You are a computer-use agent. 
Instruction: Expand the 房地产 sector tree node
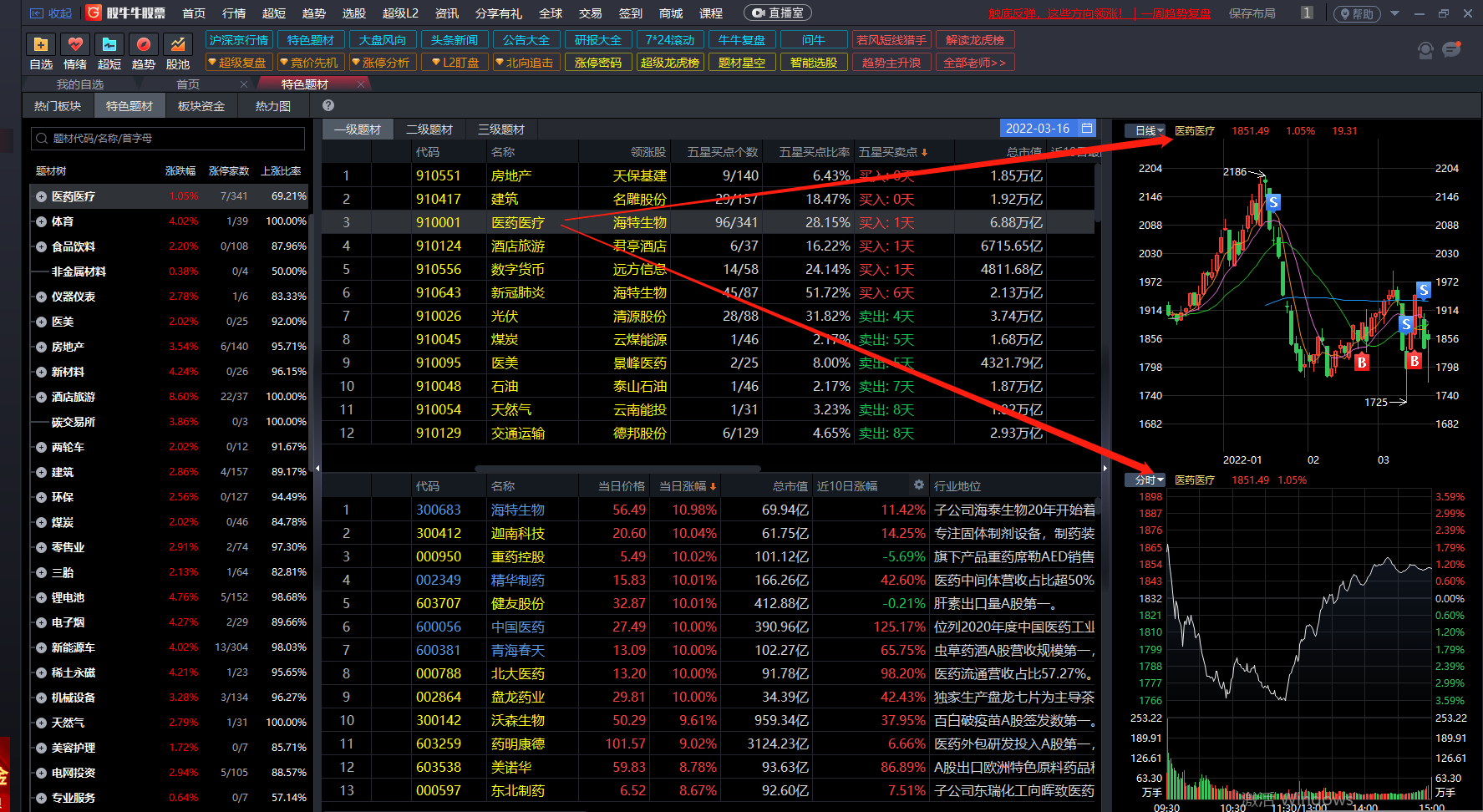click(41, 347)
